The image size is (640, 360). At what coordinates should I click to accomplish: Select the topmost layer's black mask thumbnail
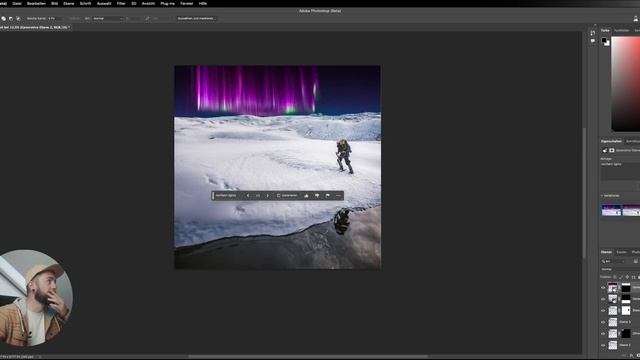pos(626,288)
